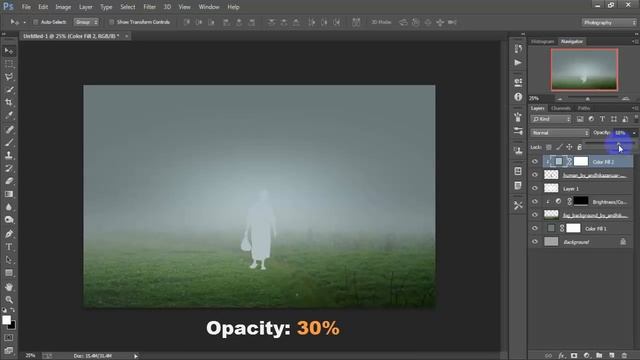Image resolution: width=640 pixels, height=360 pixels.
Task: Select the Brush tool
Action: 9,142
